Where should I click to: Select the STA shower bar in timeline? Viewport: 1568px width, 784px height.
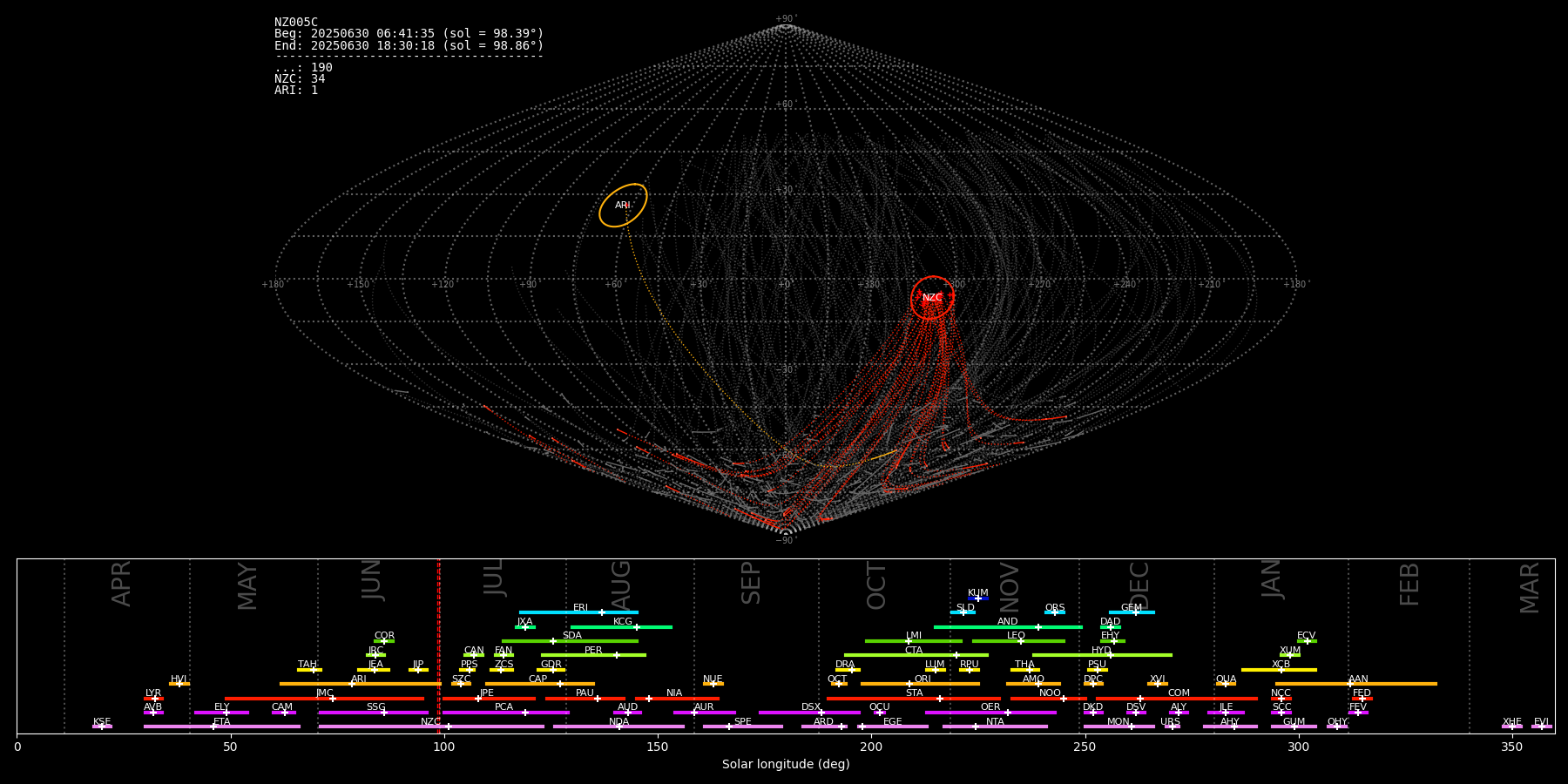coord(914,698)
